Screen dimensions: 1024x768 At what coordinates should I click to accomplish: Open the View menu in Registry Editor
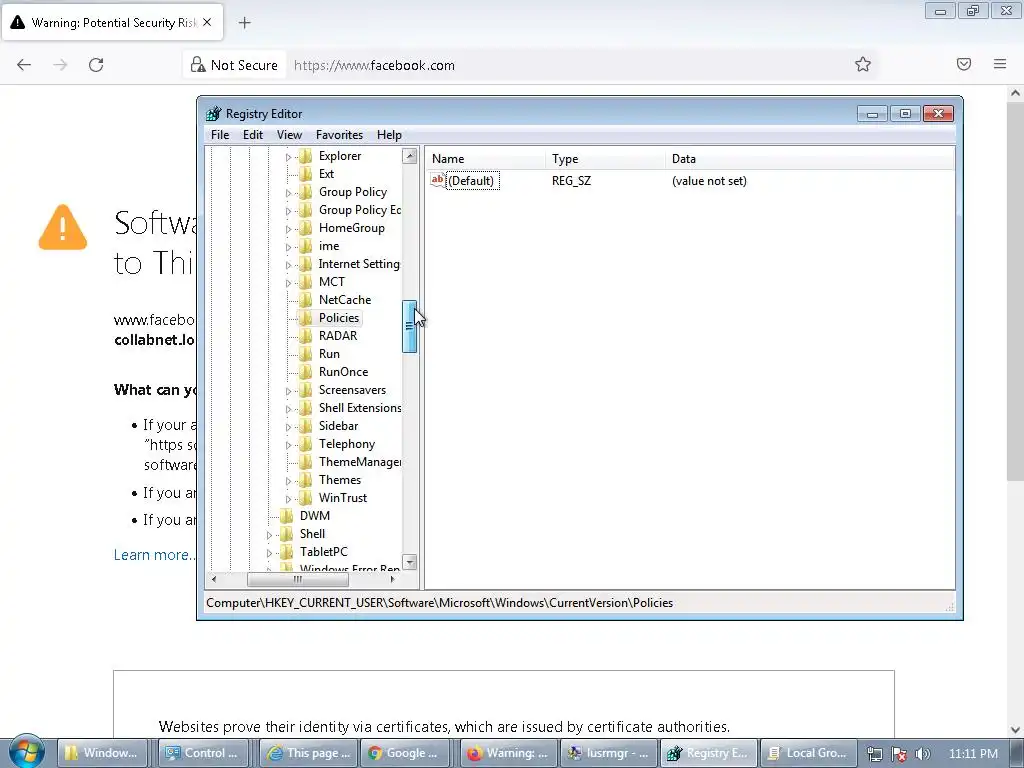pos(289,135)
